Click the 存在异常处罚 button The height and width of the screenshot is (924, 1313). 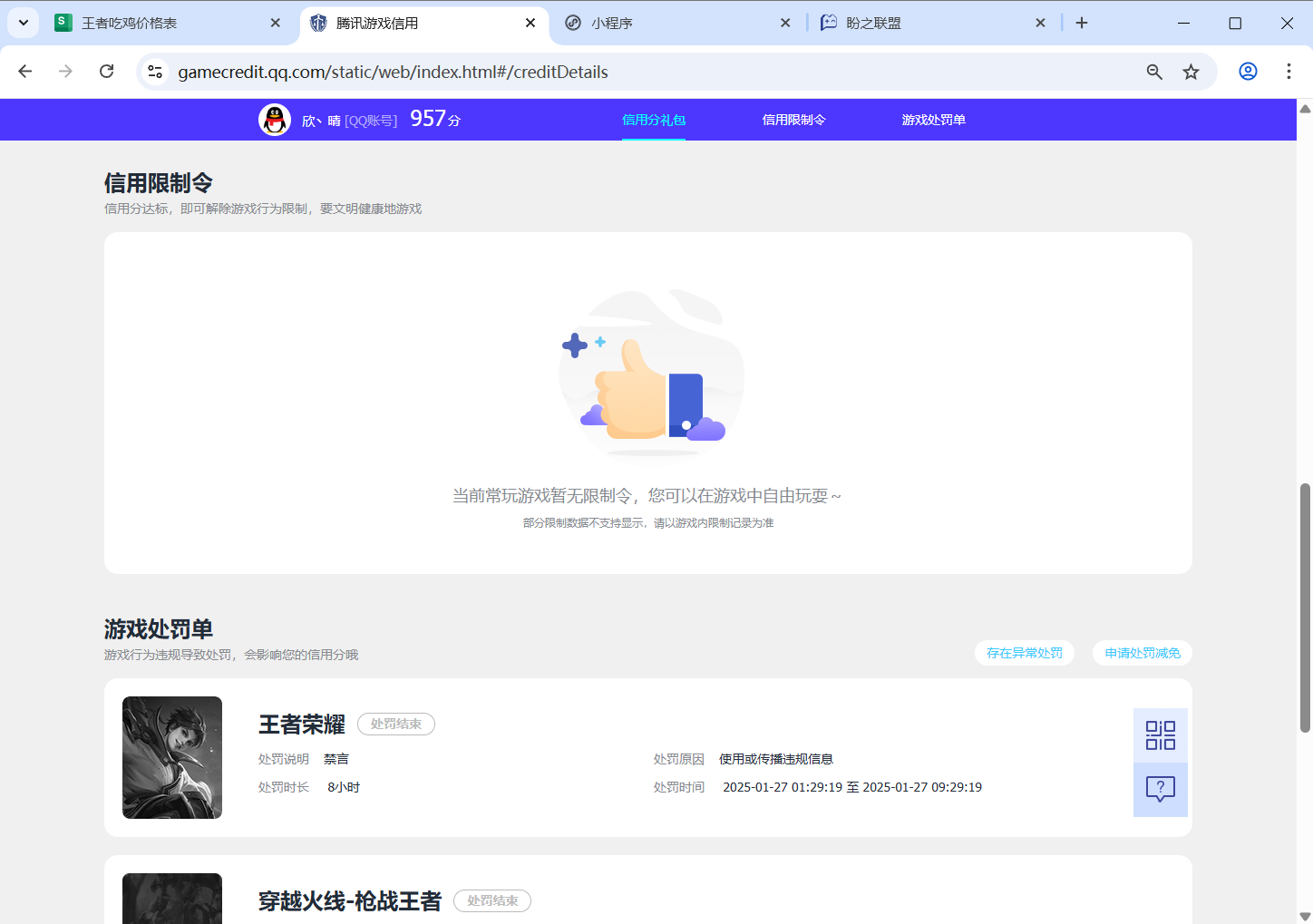[x=1024, y=652]
